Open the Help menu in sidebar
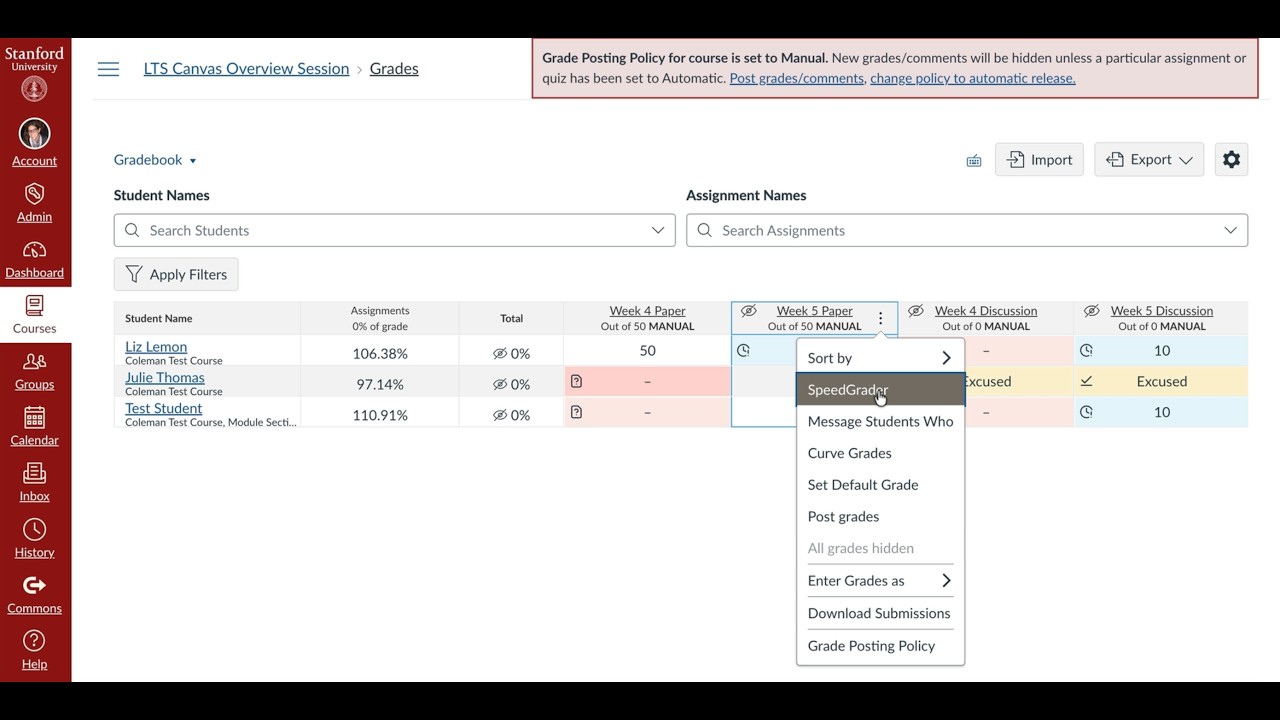The image size is (1280, 720). pyautogui.click(x=34, y=651)
